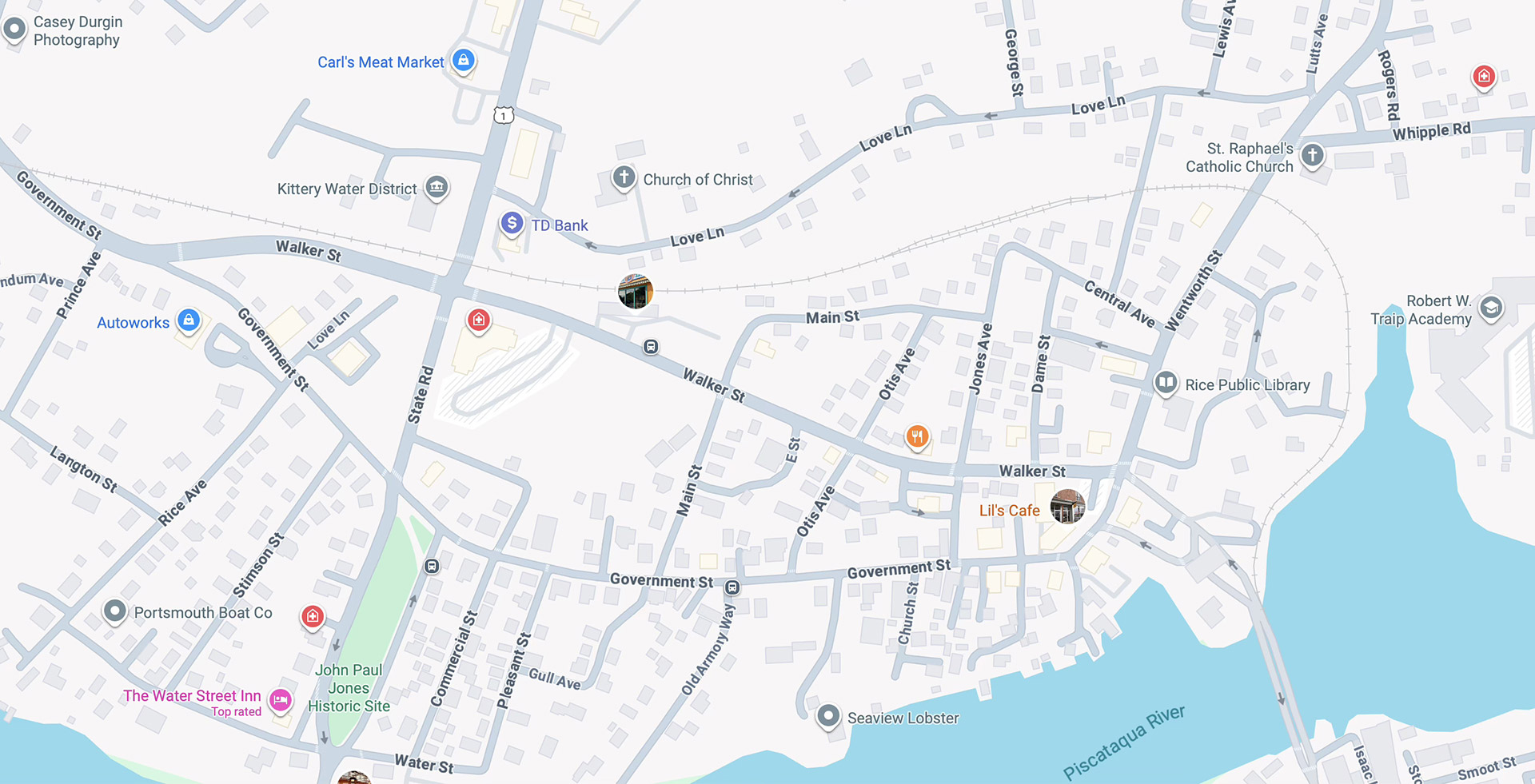Viewport: 1535px width, 784px height.
Task: Open the Kittery Water District building icon
Action: tap(437, 187)
